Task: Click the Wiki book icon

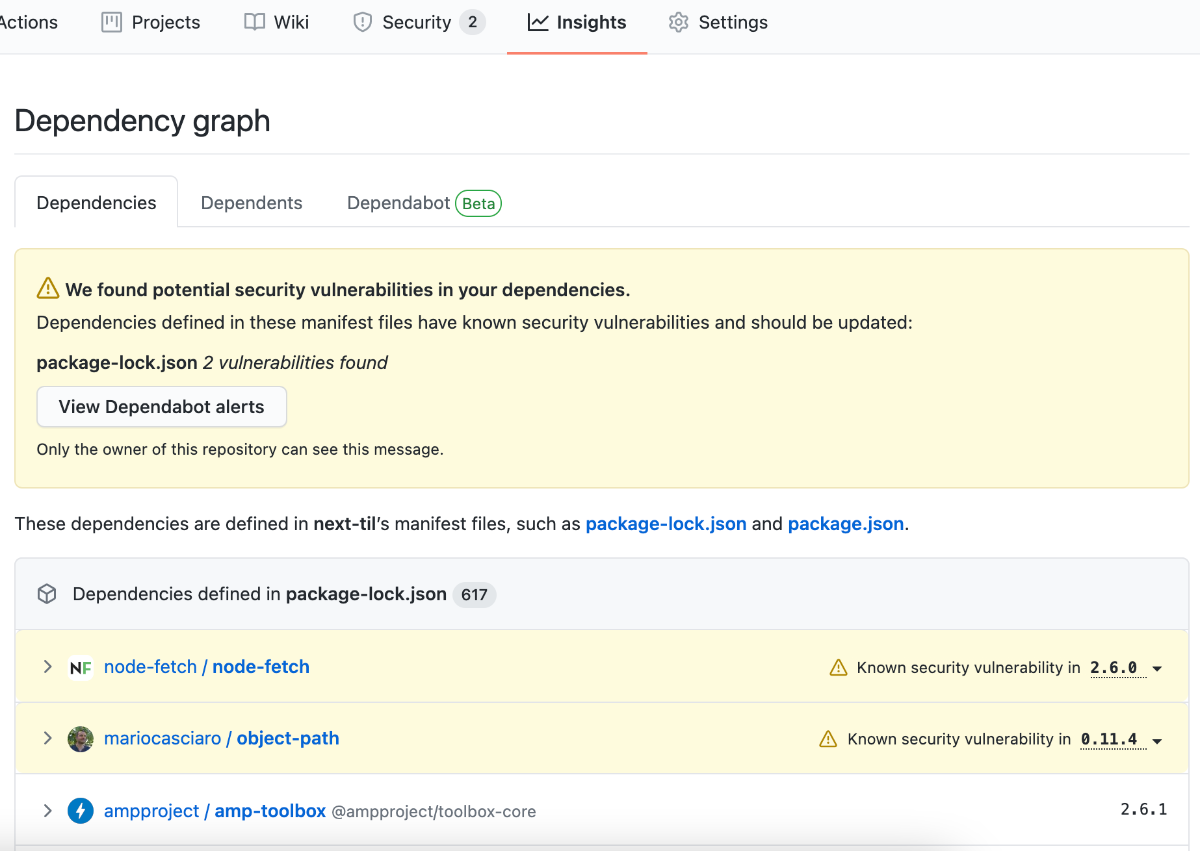Action: coord(255,22)
